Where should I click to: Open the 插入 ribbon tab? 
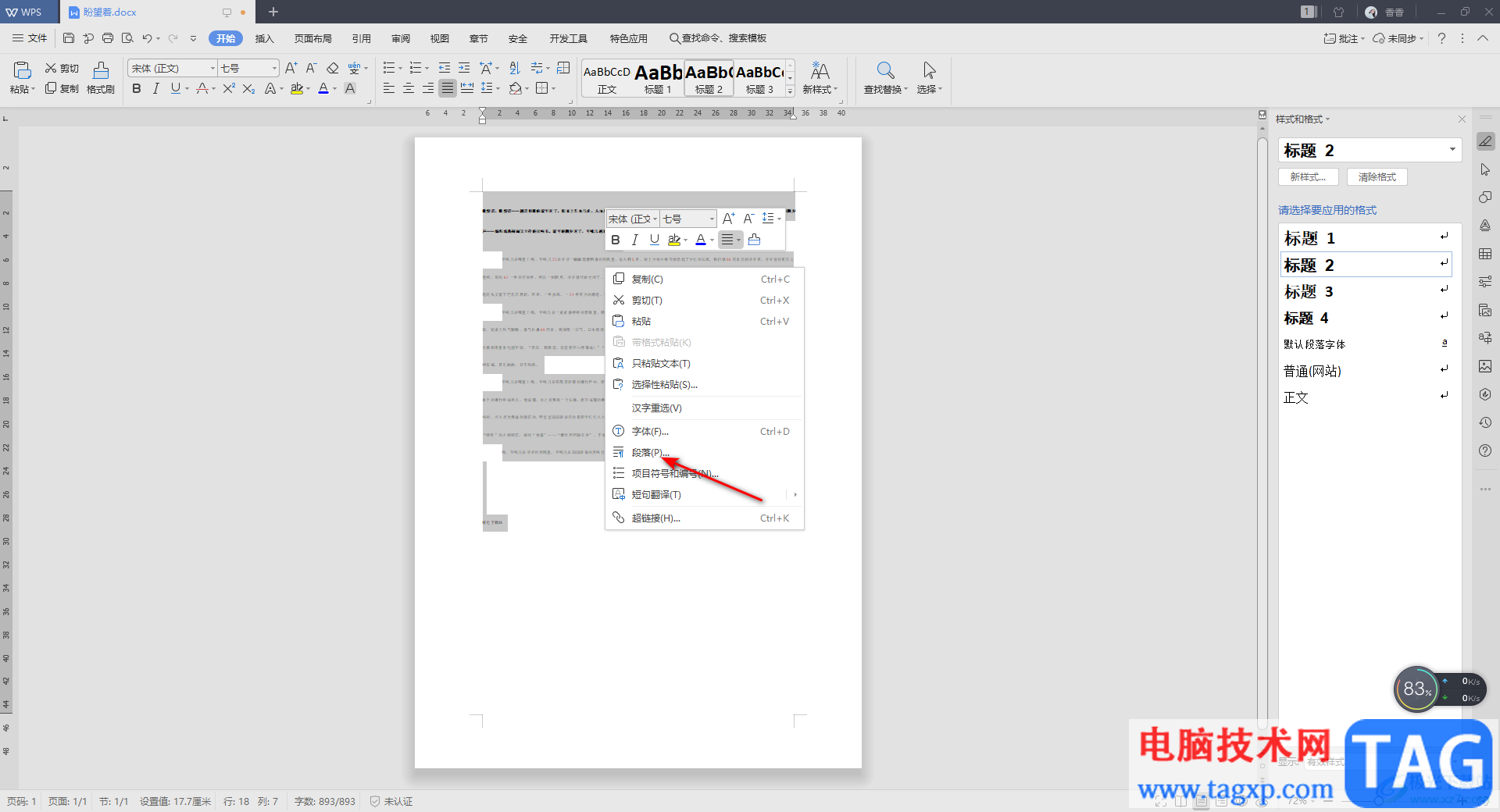point(265,38)
